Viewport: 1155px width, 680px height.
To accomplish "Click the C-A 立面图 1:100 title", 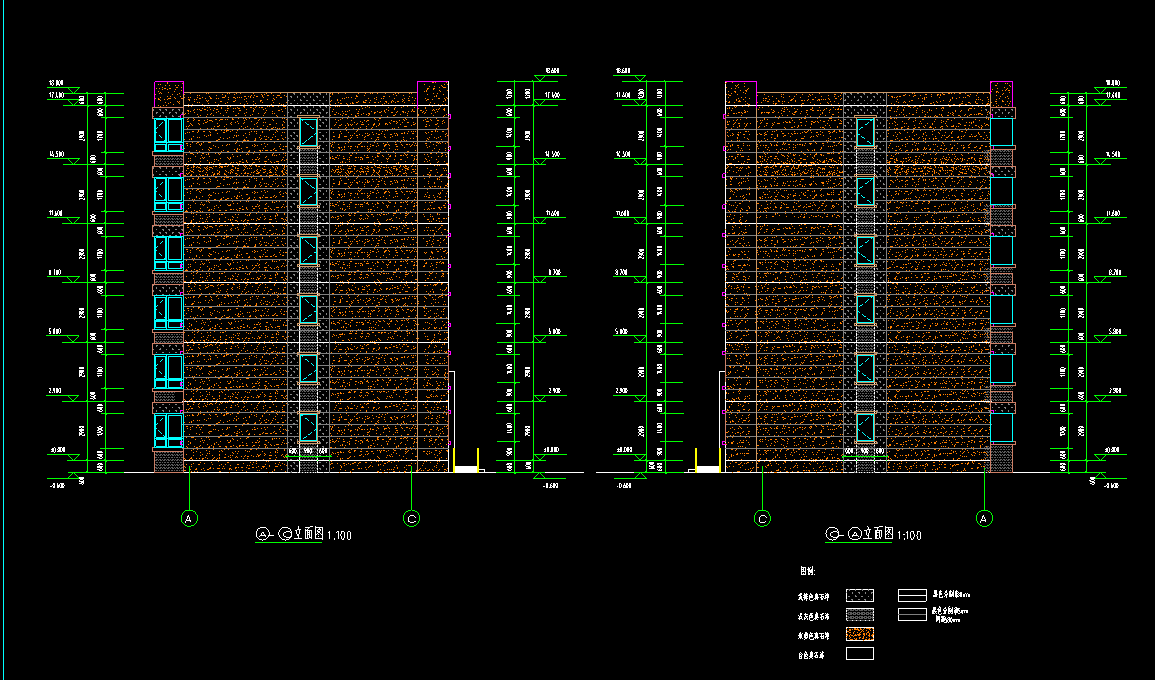I will [872, 535].
